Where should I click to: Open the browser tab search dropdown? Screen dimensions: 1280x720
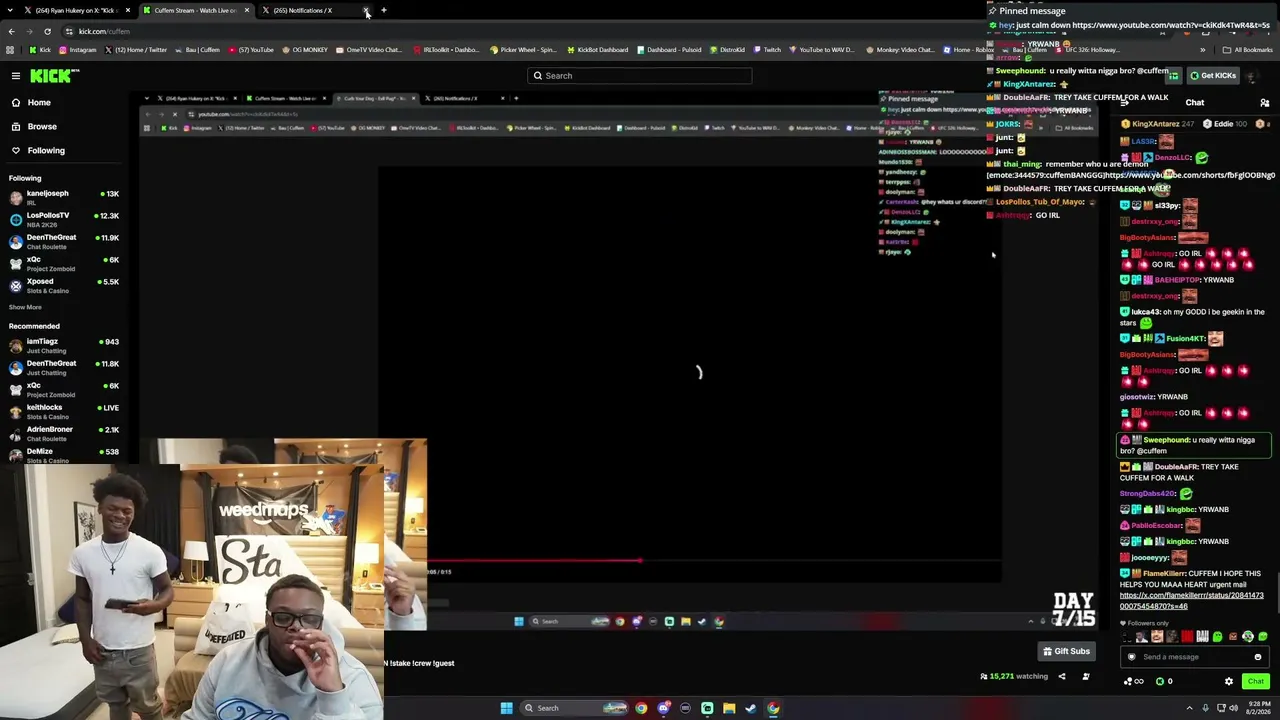pyautogui.click(x=9, y=10)
